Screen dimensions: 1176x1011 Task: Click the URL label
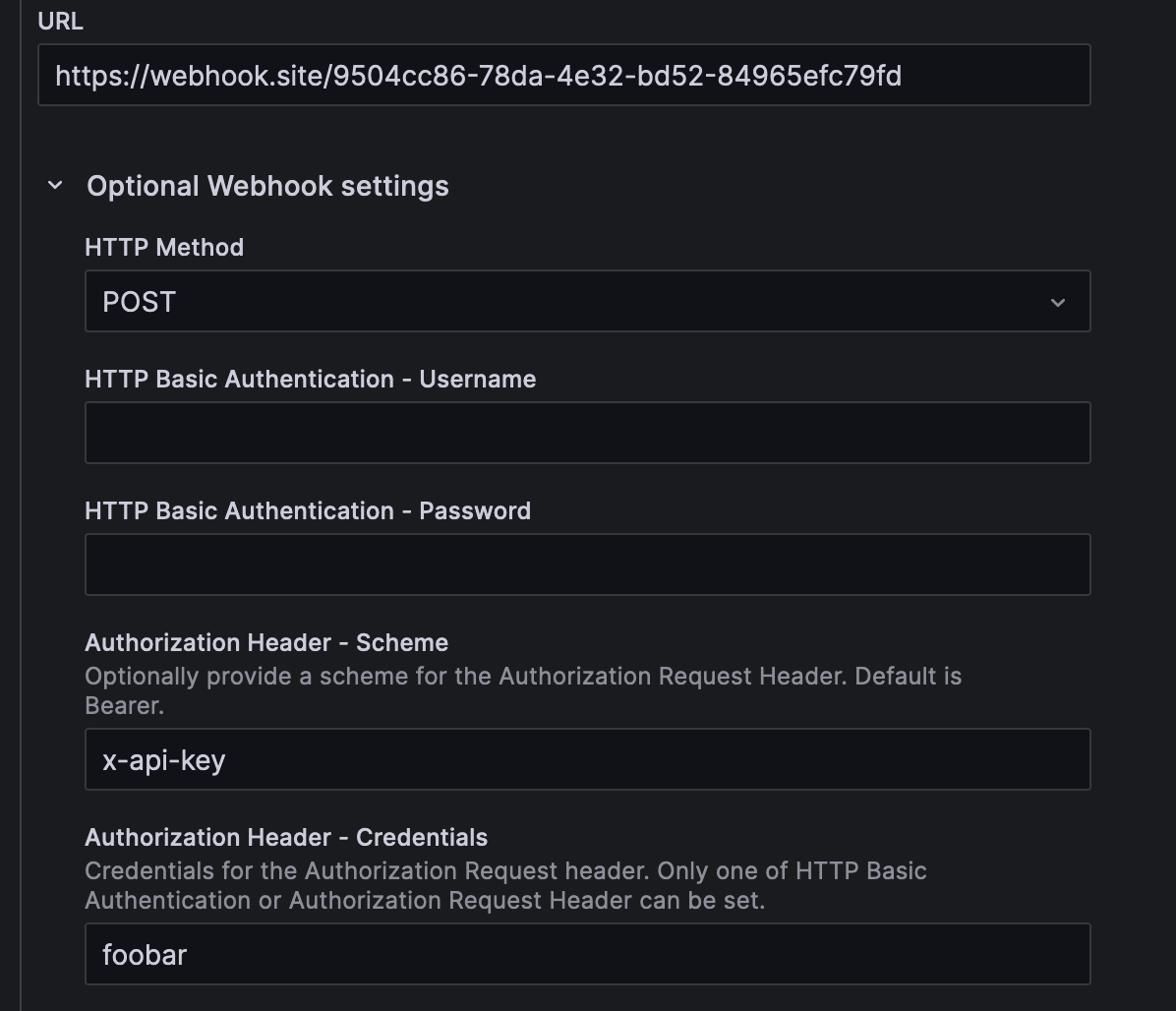click(x=58, y=21)
